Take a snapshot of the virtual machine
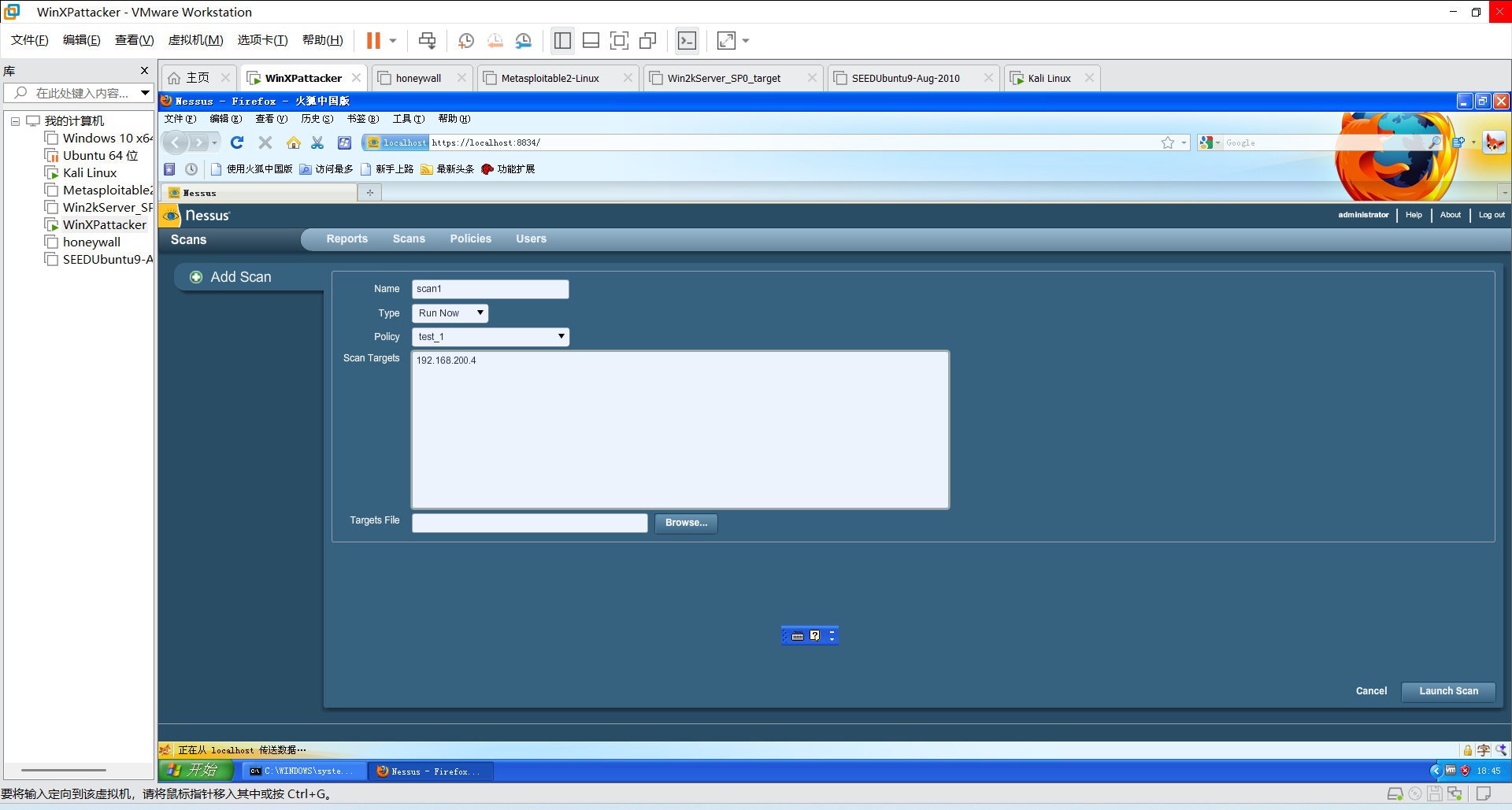This screenshot has height=810, width=1512. point(466,41)
